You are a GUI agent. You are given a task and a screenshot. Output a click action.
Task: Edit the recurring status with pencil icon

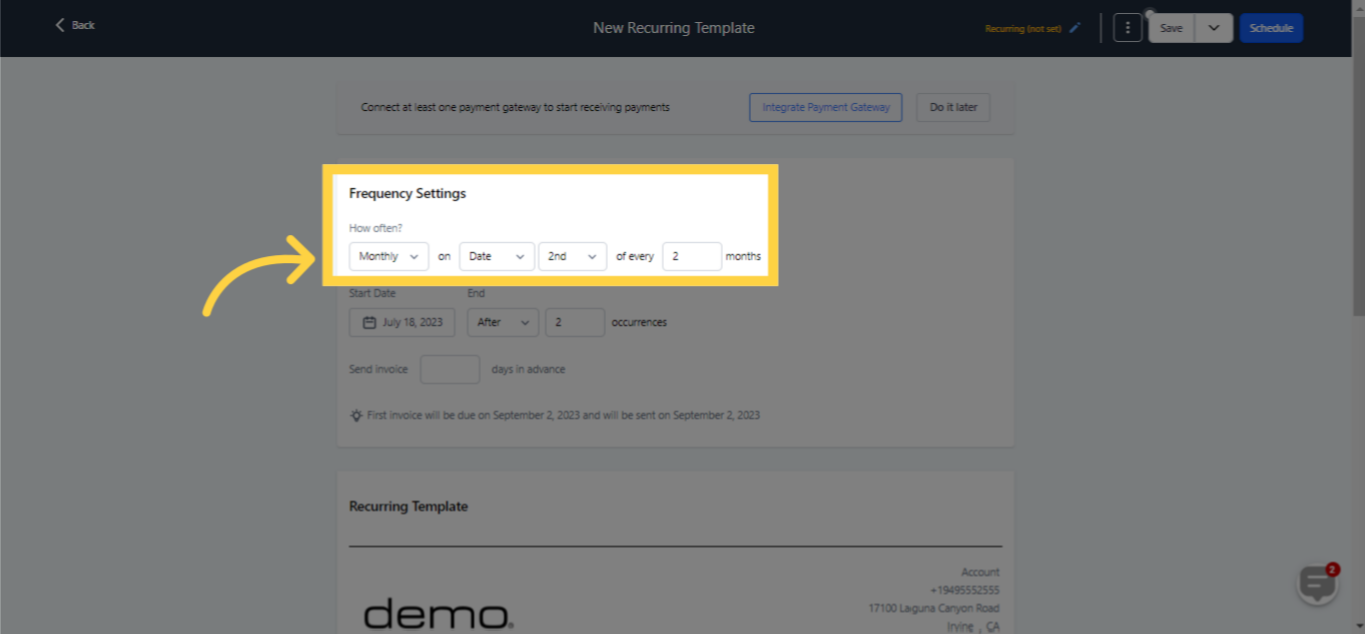click(1075, 28)
